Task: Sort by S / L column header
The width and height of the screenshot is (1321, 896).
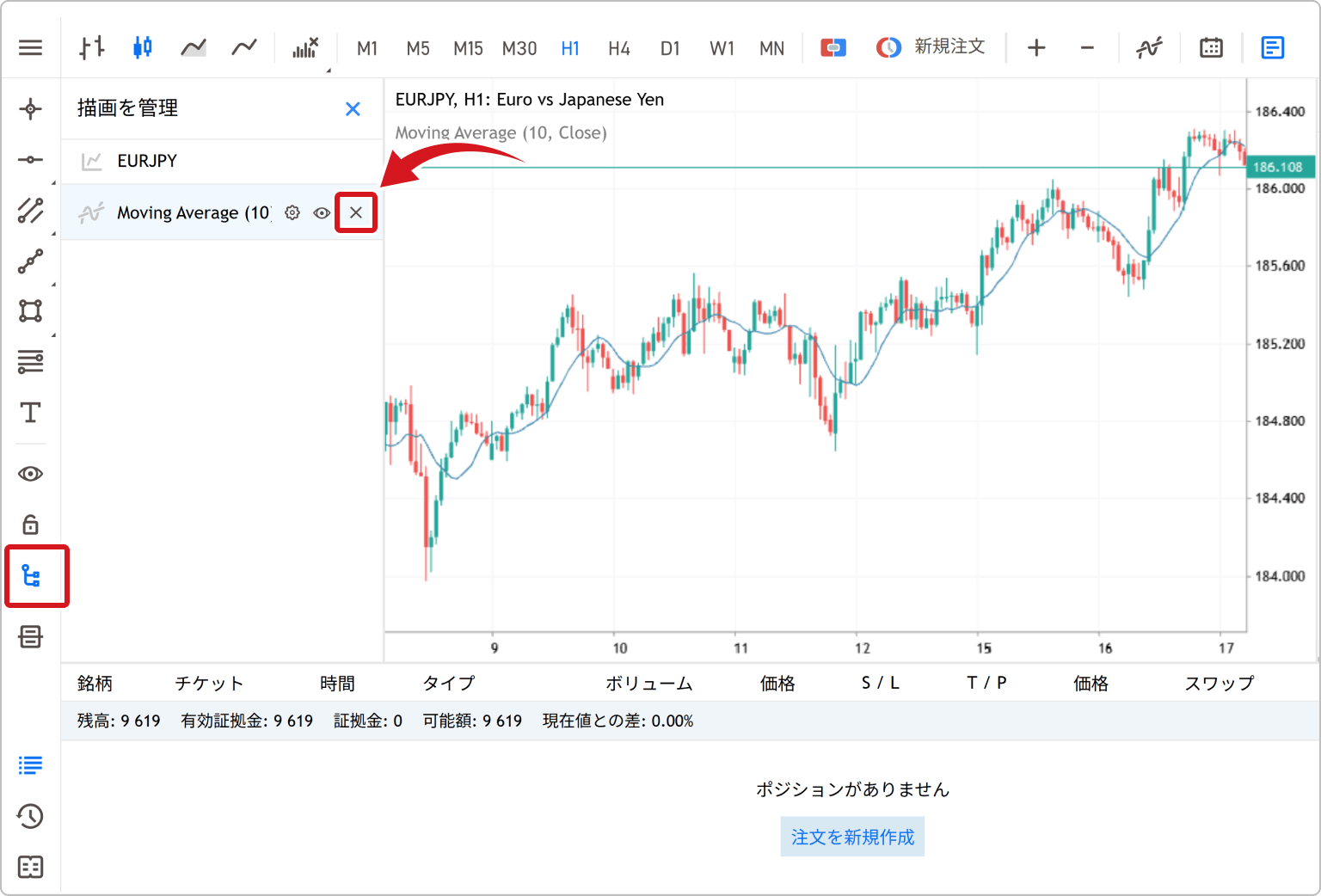Action: (x=880, y=683)
